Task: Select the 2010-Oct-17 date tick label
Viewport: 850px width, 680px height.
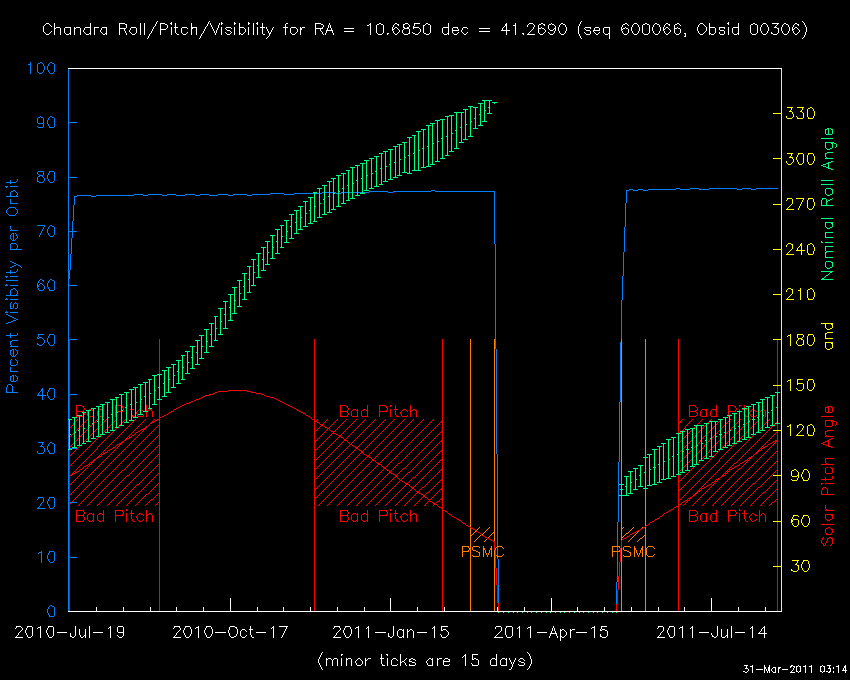Action: 231,632
